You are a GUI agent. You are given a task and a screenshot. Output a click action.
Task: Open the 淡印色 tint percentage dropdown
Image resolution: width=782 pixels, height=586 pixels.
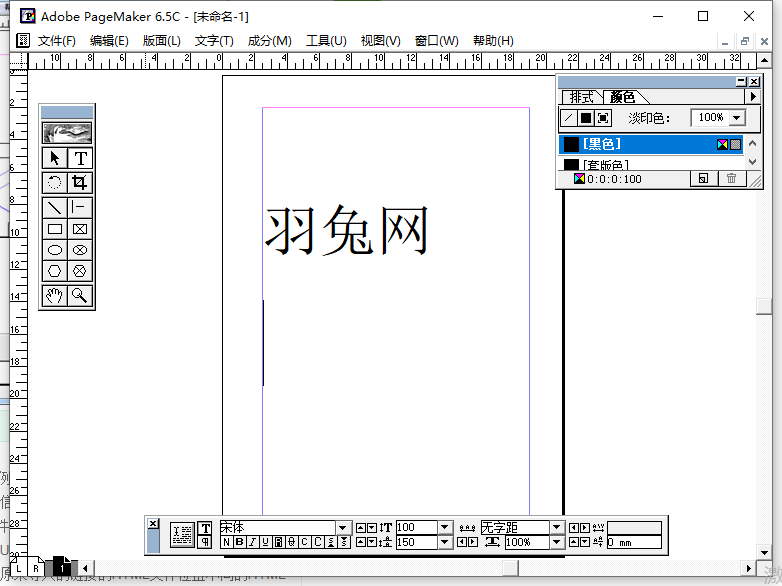[x=737, y=118]
